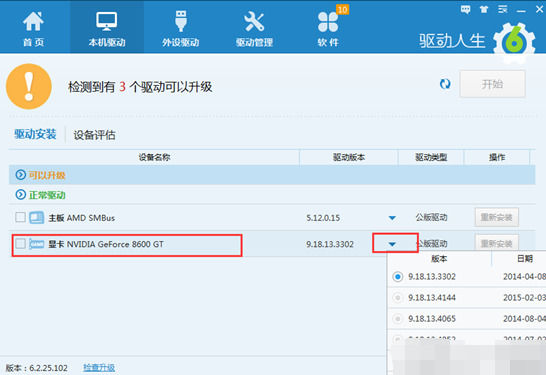Click the 驱动人生 6 gear logo
Viewport: 546px width, 375px height.
(514, 43)
